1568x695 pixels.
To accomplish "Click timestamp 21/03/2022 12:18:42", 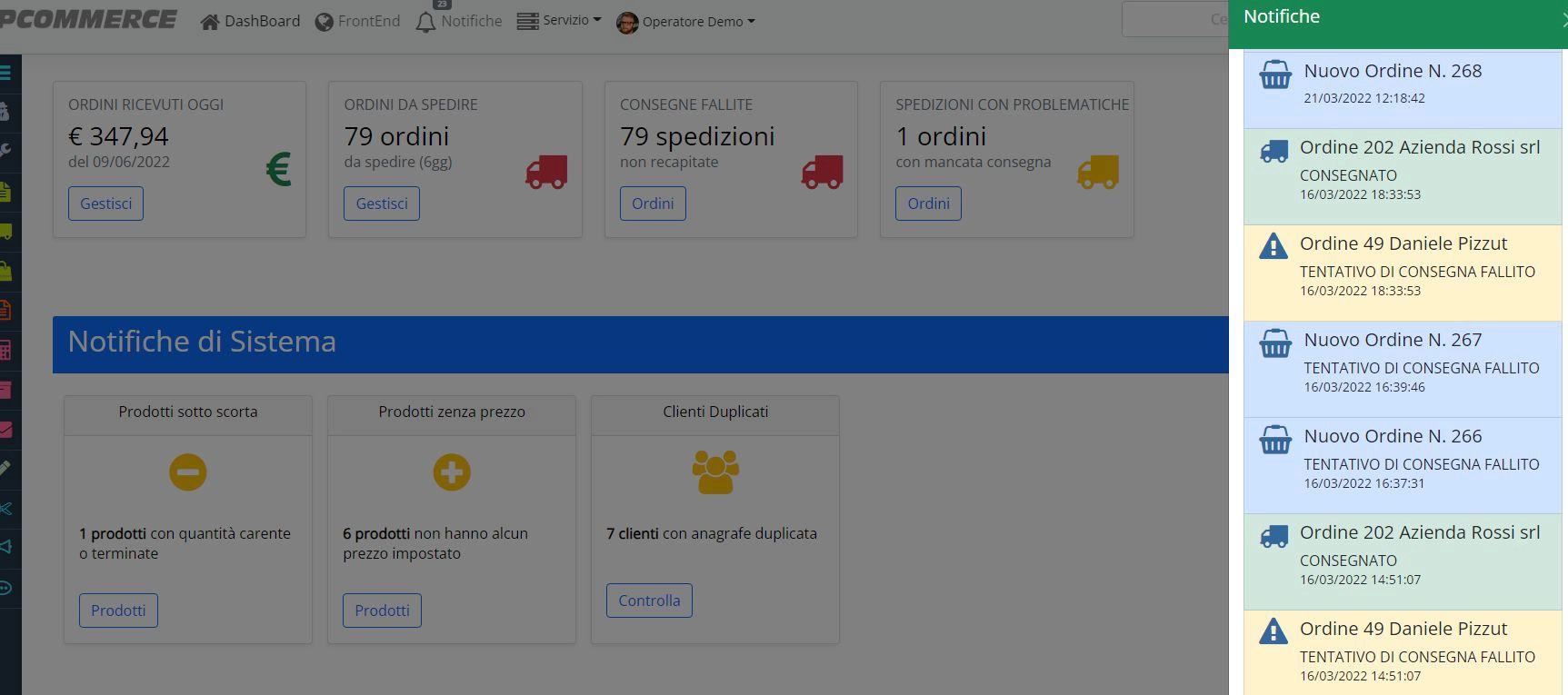I will (x=1364, y=98).
